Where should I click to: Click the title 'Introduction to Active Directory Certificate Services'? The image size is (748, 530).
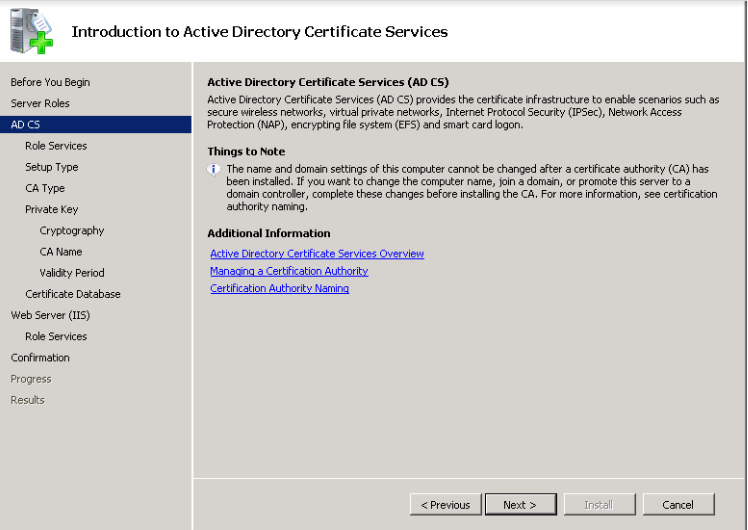(260, 31)
